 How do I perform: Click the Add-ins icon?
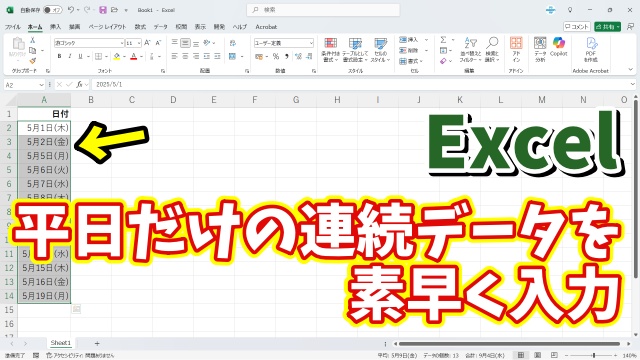(516, 50)
